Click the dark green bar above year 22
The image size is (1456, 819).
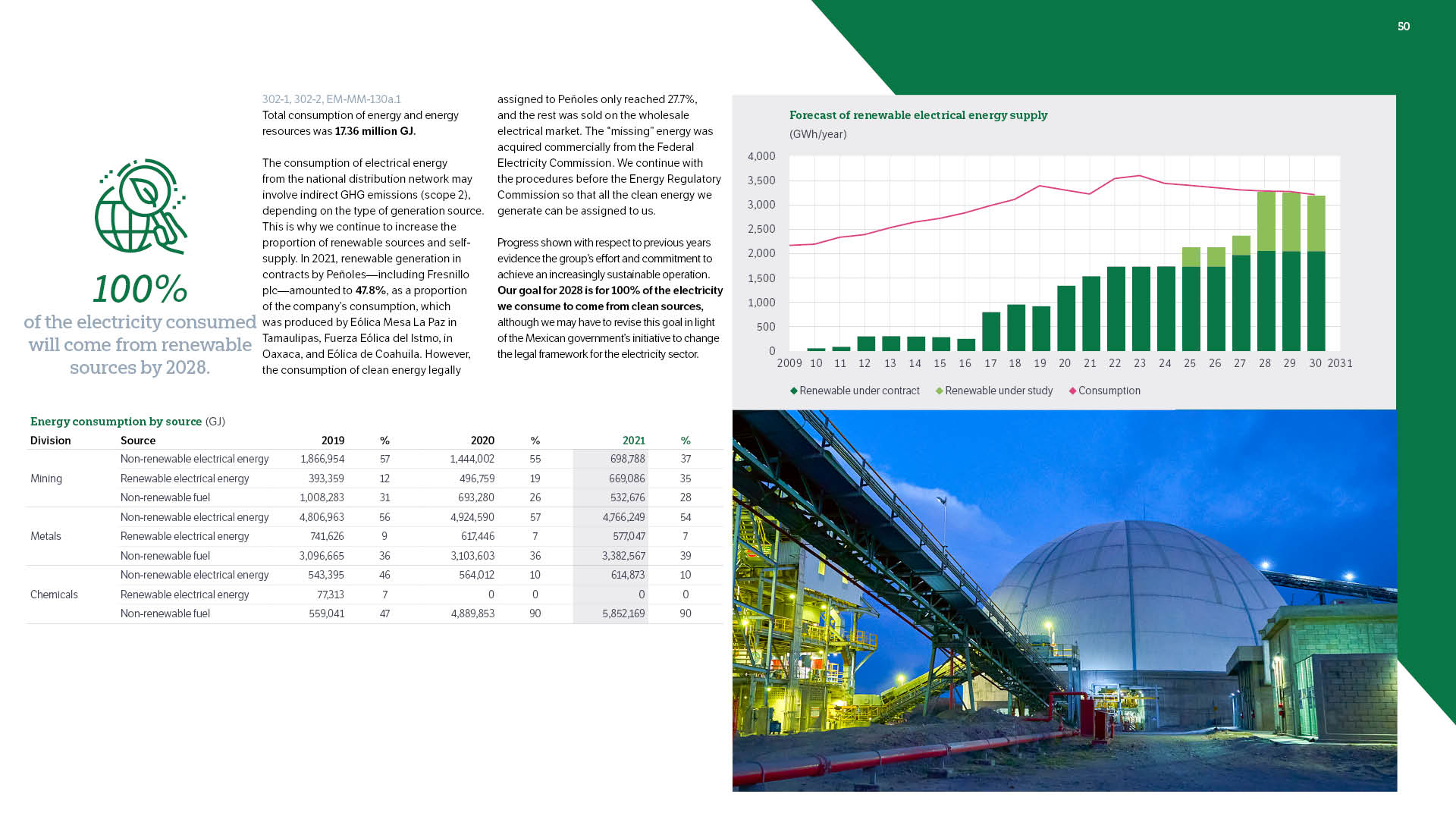coord(1116,309)
